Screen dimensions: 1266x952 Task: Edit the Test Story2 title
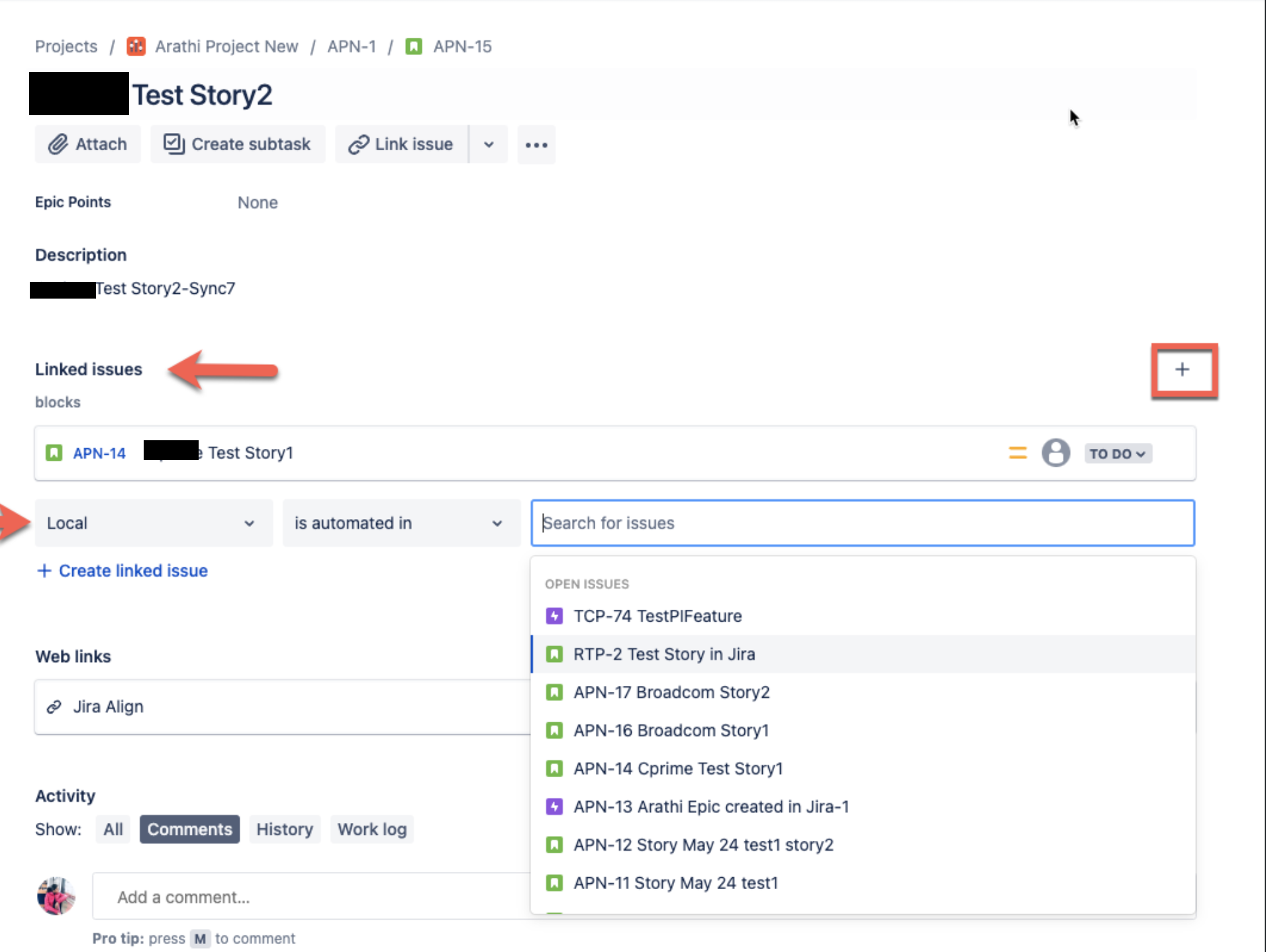(x=203, y=95)
